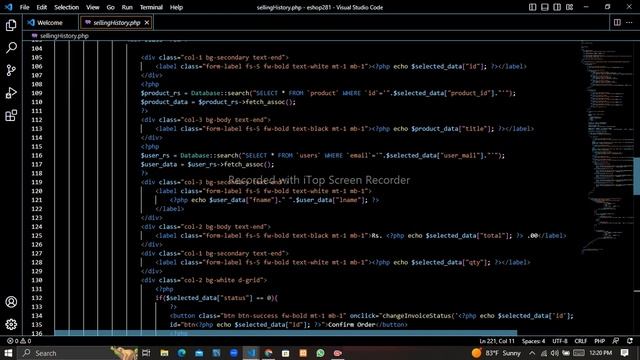Show hidden system tray icons chevron
The width and height of the screenshot is (640, 360).
point(532,353)
